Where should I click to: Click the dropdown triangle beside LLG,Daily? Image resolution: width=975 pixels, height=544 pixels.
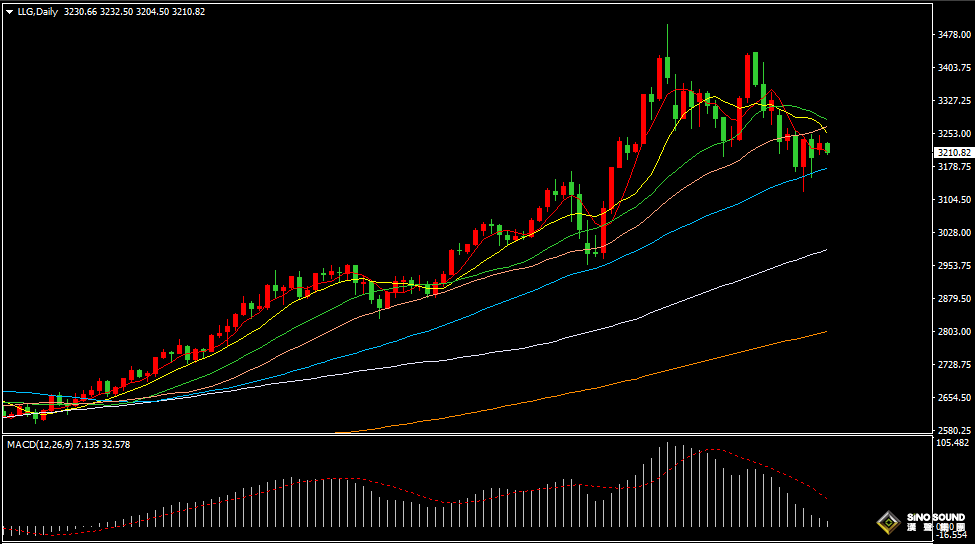pyautogui.click(x=7, y=12)
